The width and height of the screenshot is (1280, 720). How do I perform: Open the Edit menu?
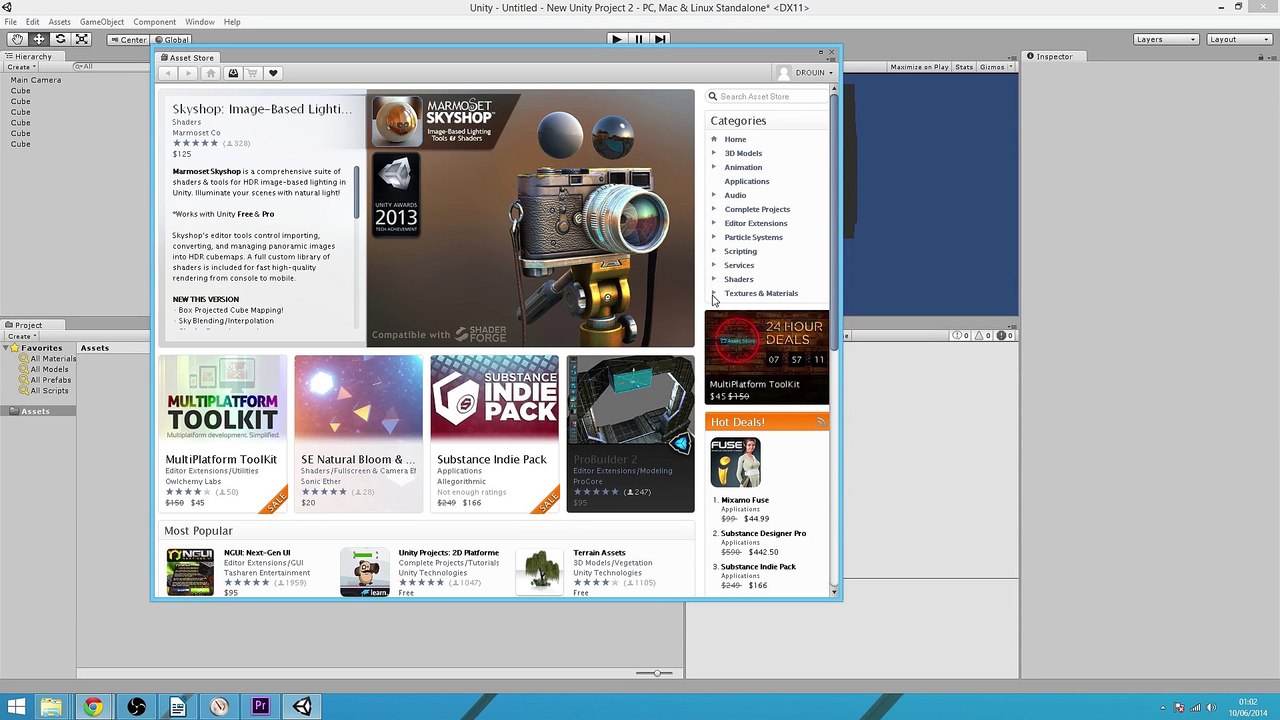point(33,22)
